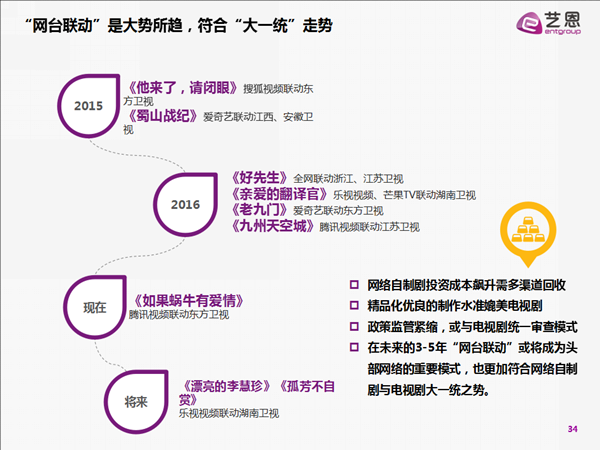Click the title 《如果蜗牛有爱情》
The width and height of the screenshot is (600, 450).
tap(189, 301)
